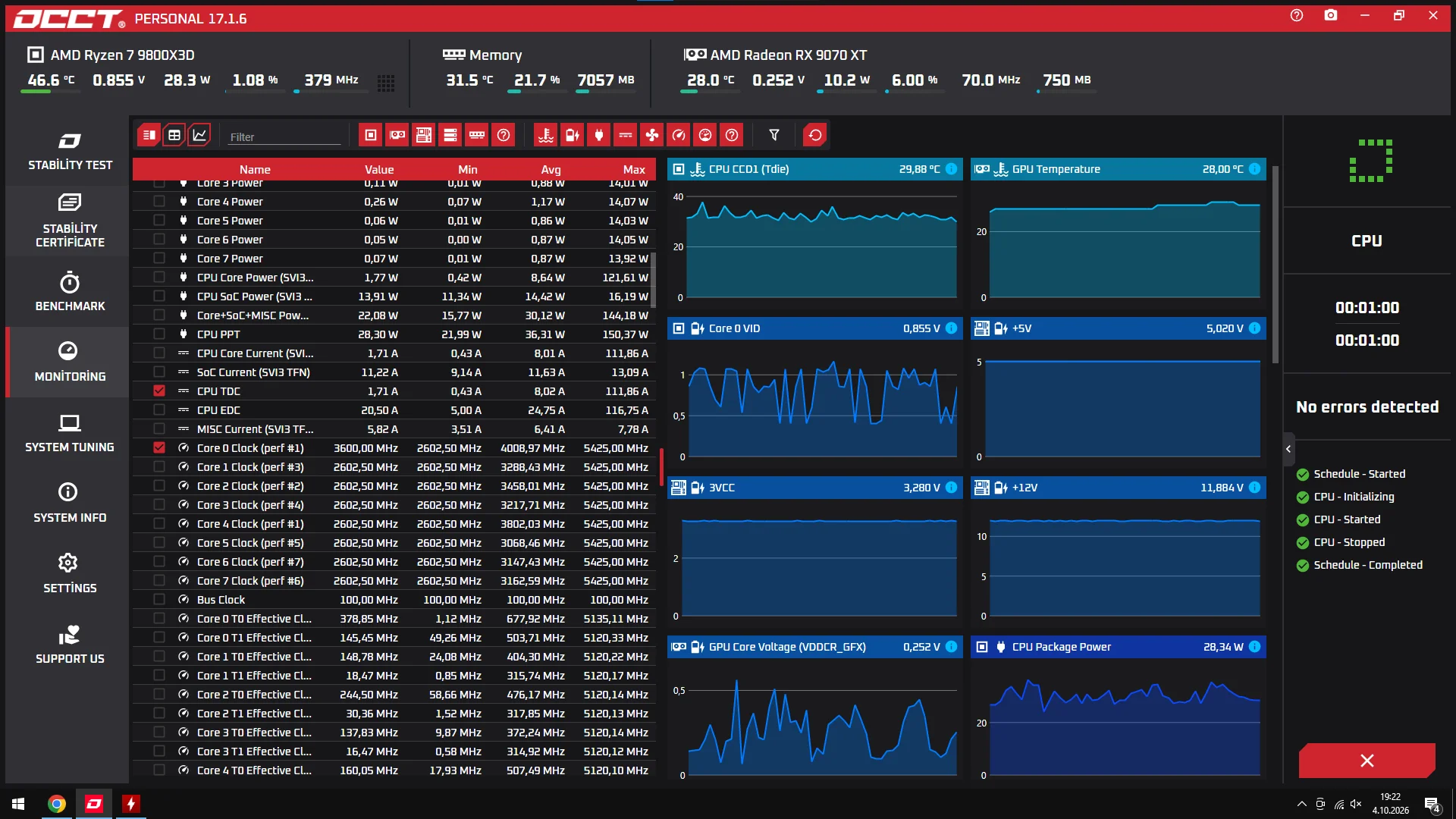Click the Support Us button
1456x819 pixels.
(70, 645)
